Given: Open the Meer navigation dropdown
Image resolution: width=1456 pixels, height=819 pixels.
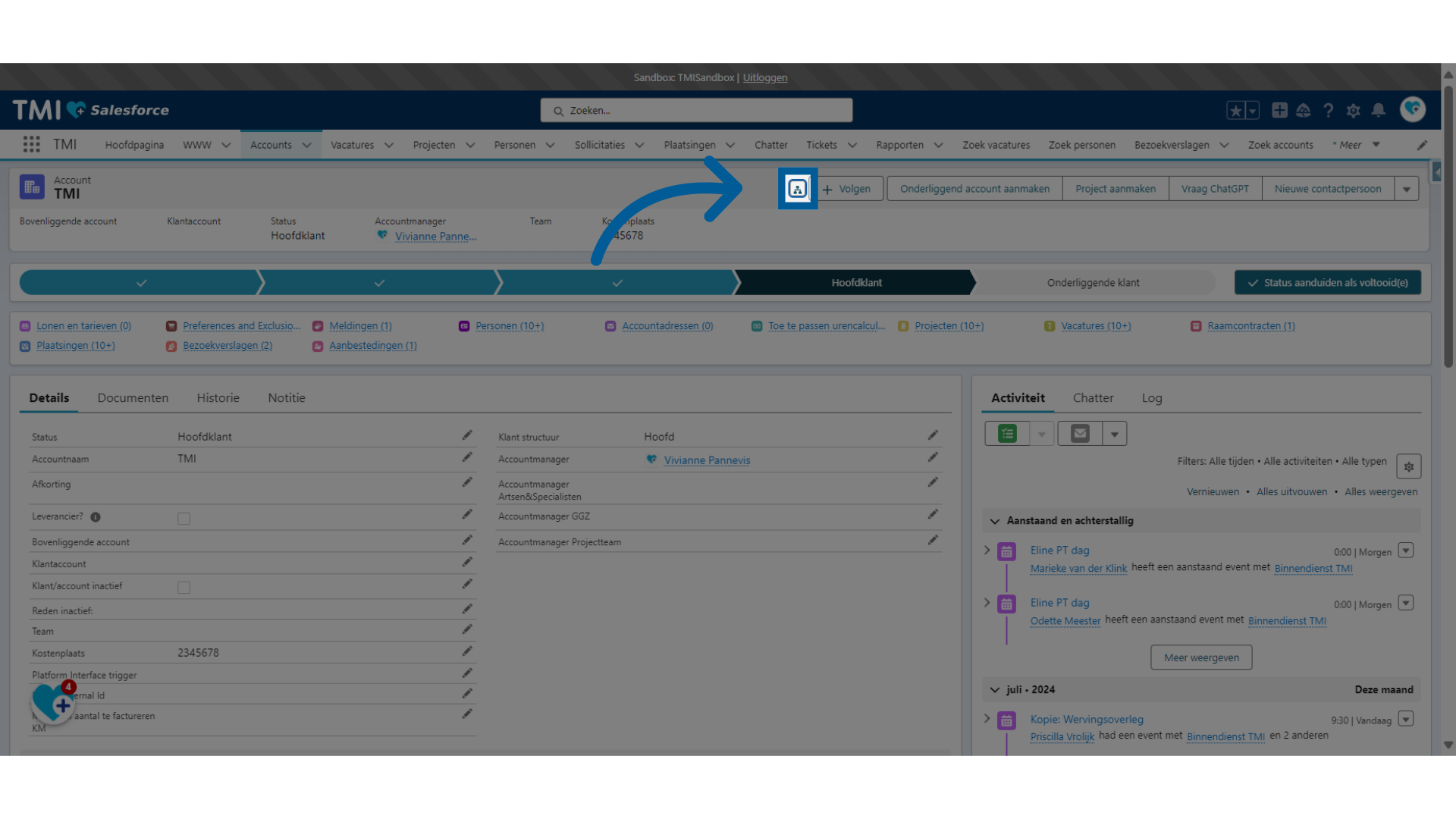Looking at the screenshot, I should tap(1357, 145).
